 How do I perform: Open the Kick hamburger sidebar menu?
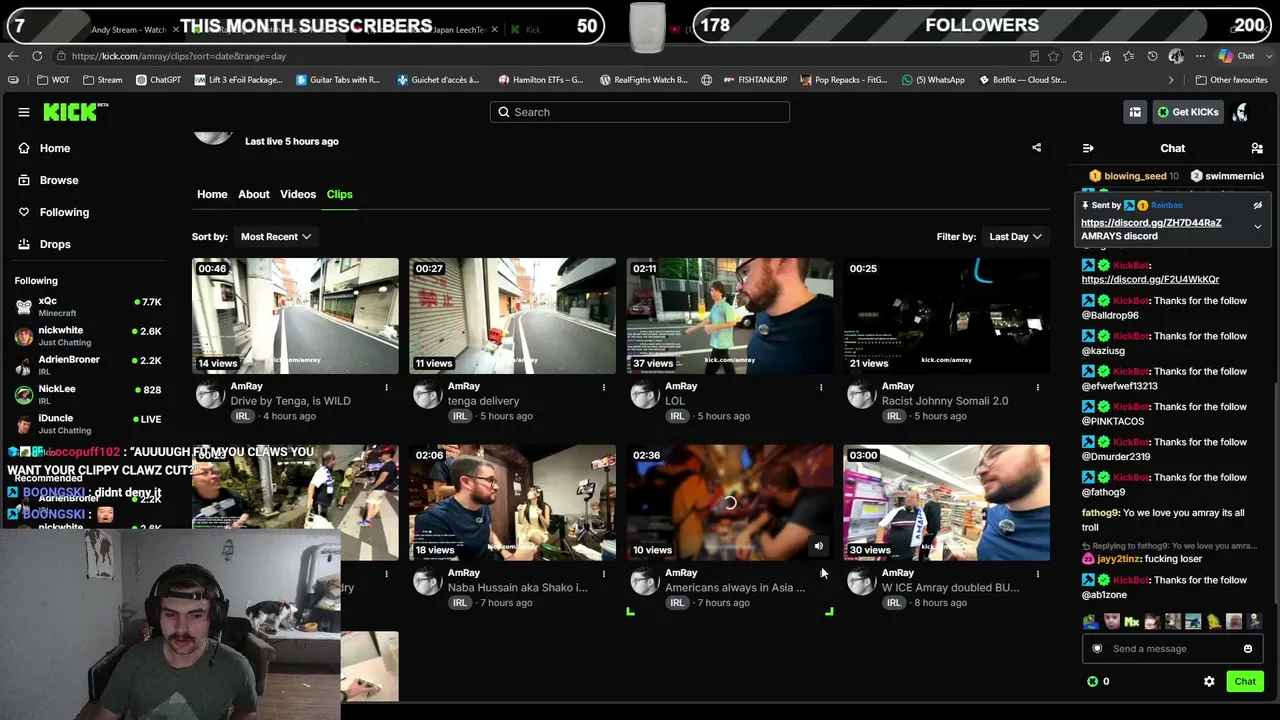tap(24, 112)
